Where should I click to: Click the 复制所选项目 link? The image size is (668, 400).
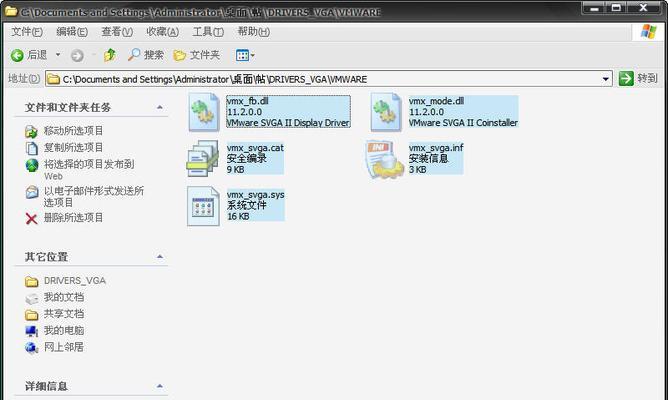pyautogui.click(x=73, y=147)
